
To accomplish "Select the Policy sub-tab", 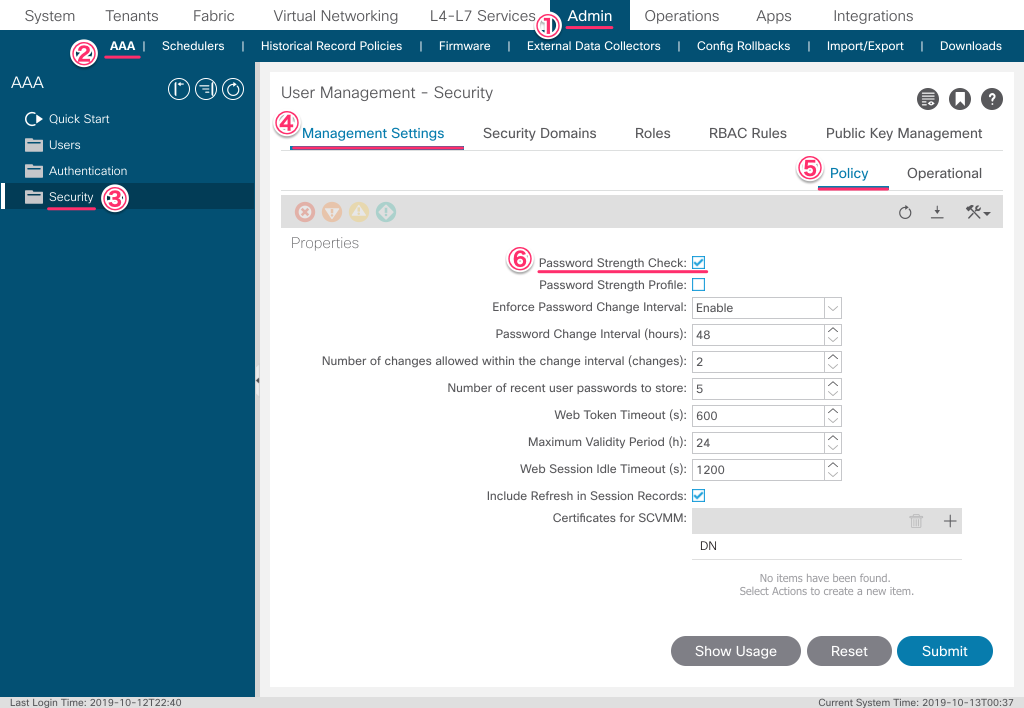I will [x=849, y=173].
